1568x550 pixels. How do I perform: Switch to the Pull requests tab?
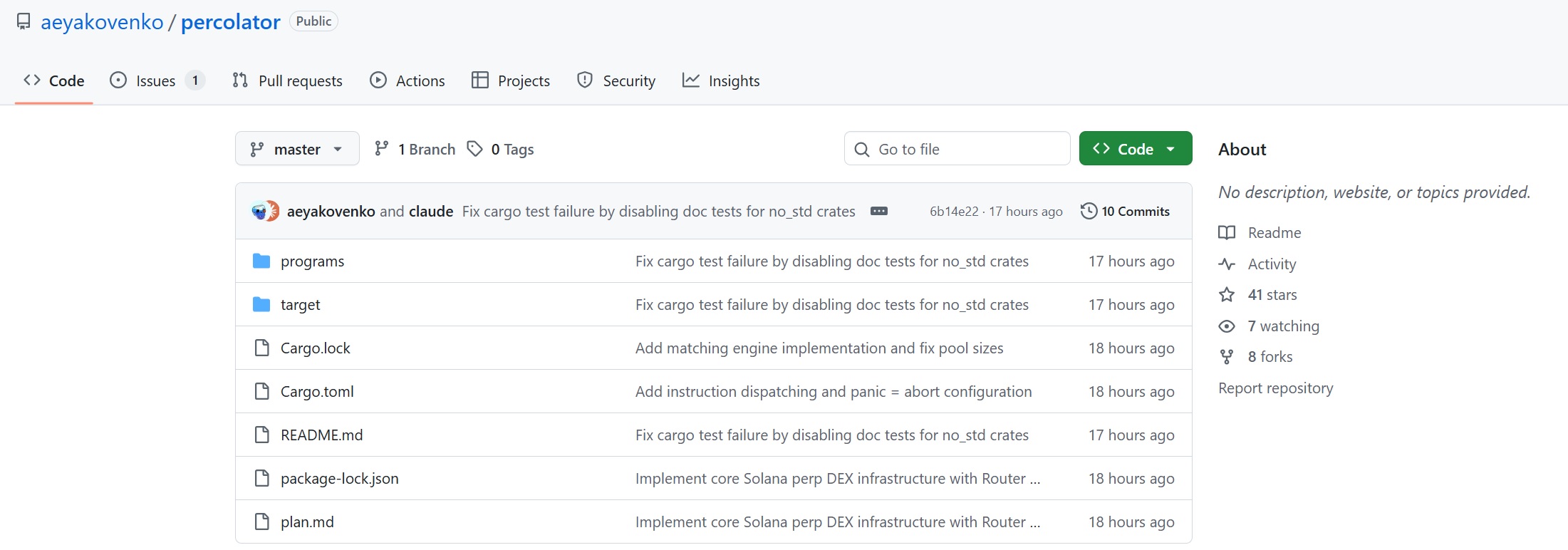pos(288,81)
